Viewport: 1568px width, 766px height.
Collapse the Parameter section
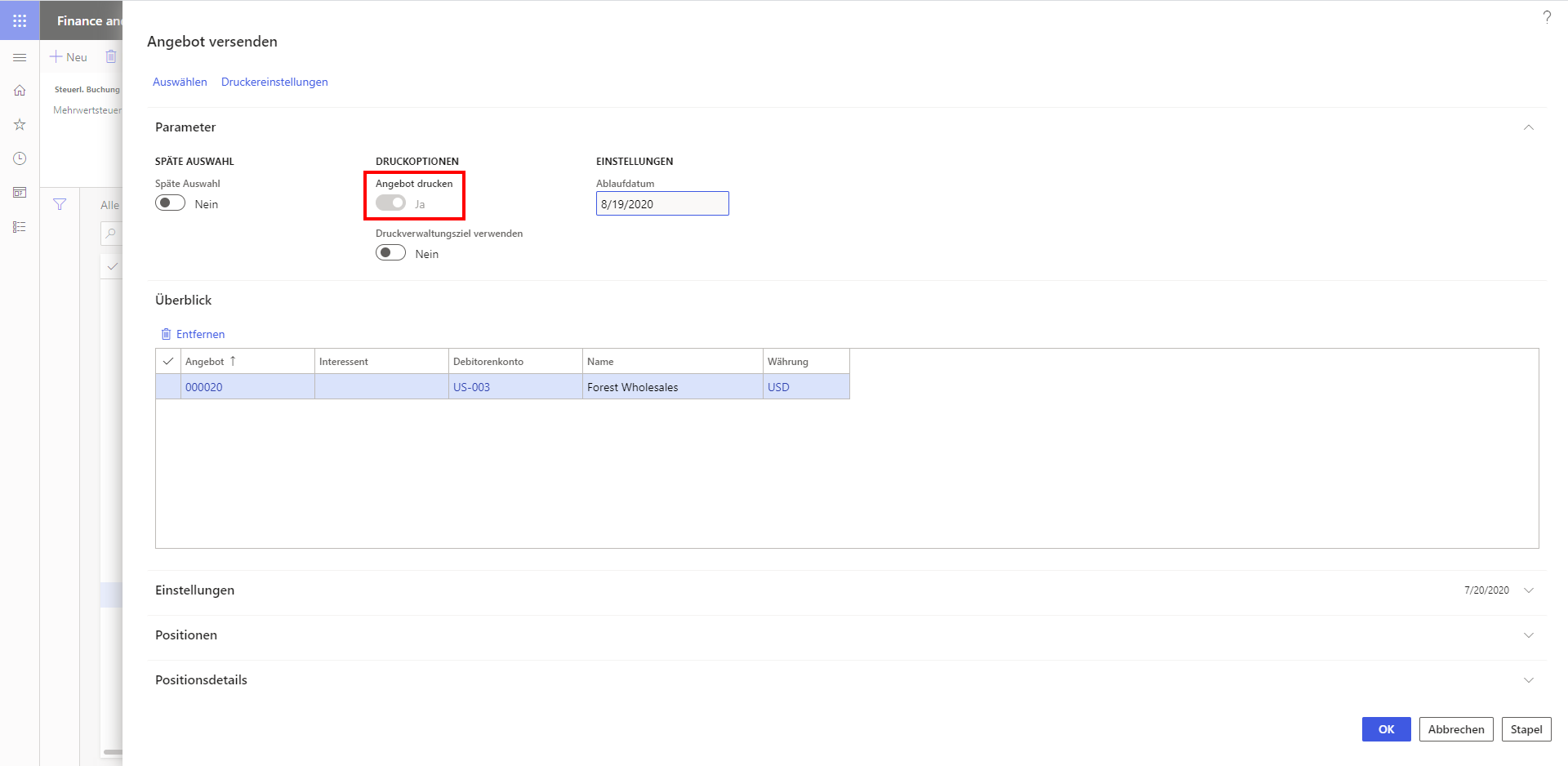point(1528,127)
